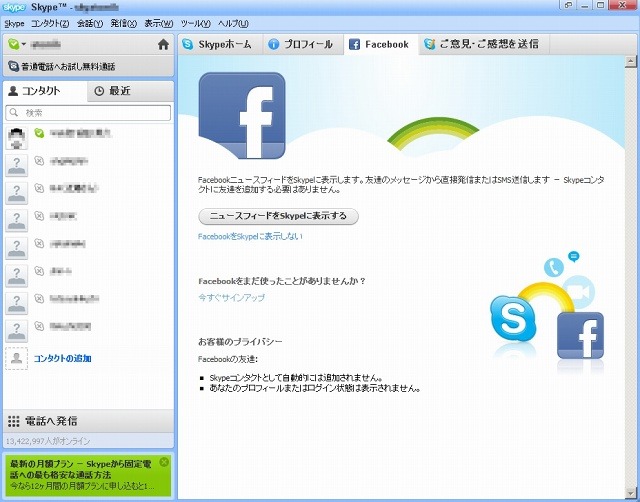Switch to the コンタクト tab
Viewport: 640px width, 502px height.
pos(45,91)
